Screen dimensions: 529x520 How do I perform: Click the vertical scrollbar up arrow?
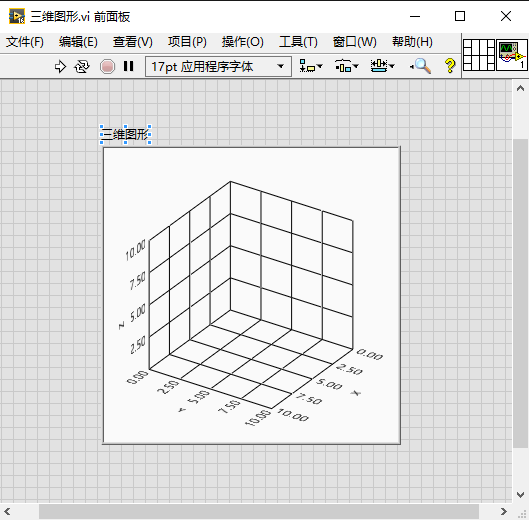click(x=520, y=88)
